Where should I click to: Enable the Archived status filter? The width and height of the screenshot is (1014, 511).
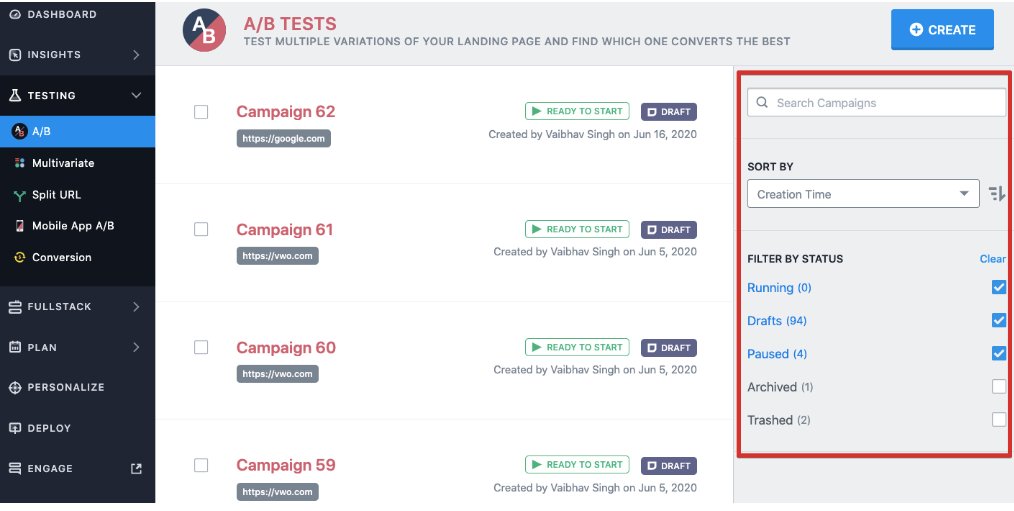tap(998, 387)
